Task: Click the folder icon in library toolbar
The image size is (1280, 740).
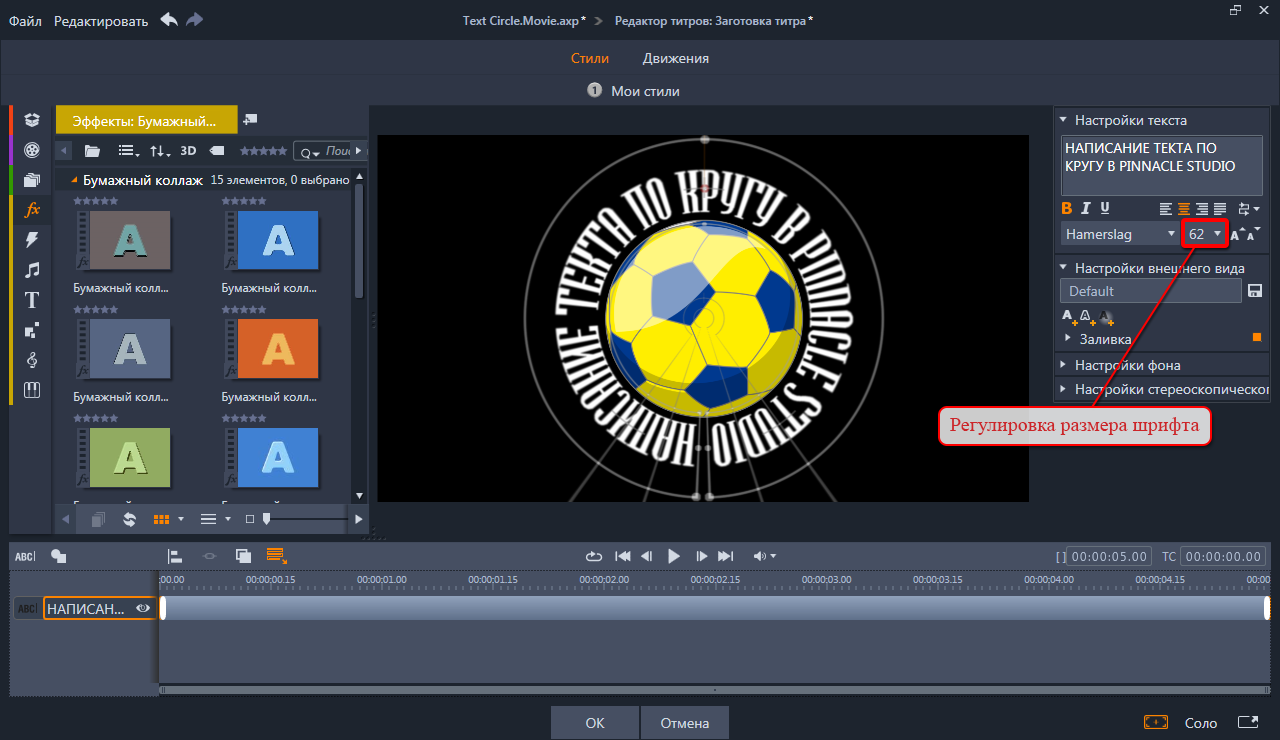Action: pos(93,151)
